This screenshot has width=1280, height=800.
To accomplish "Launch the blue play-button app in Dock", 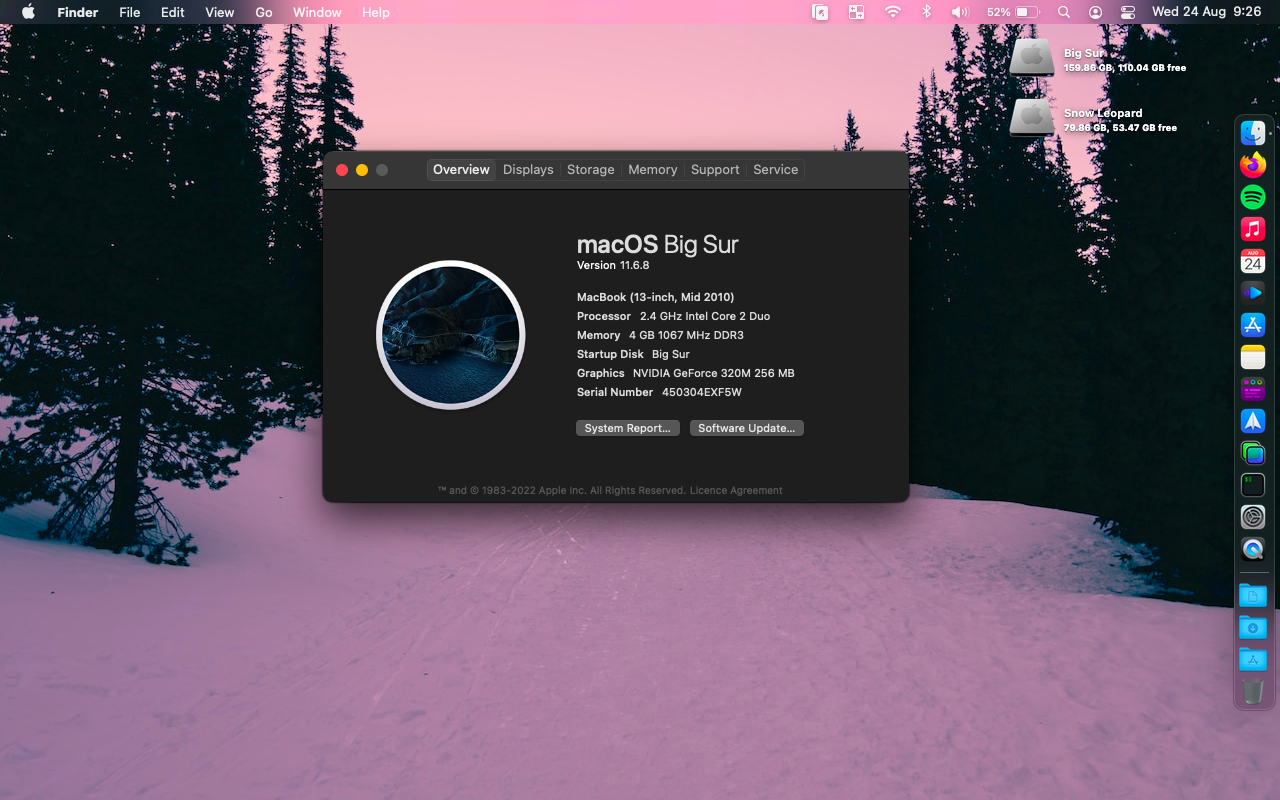I will point(1253,293).
